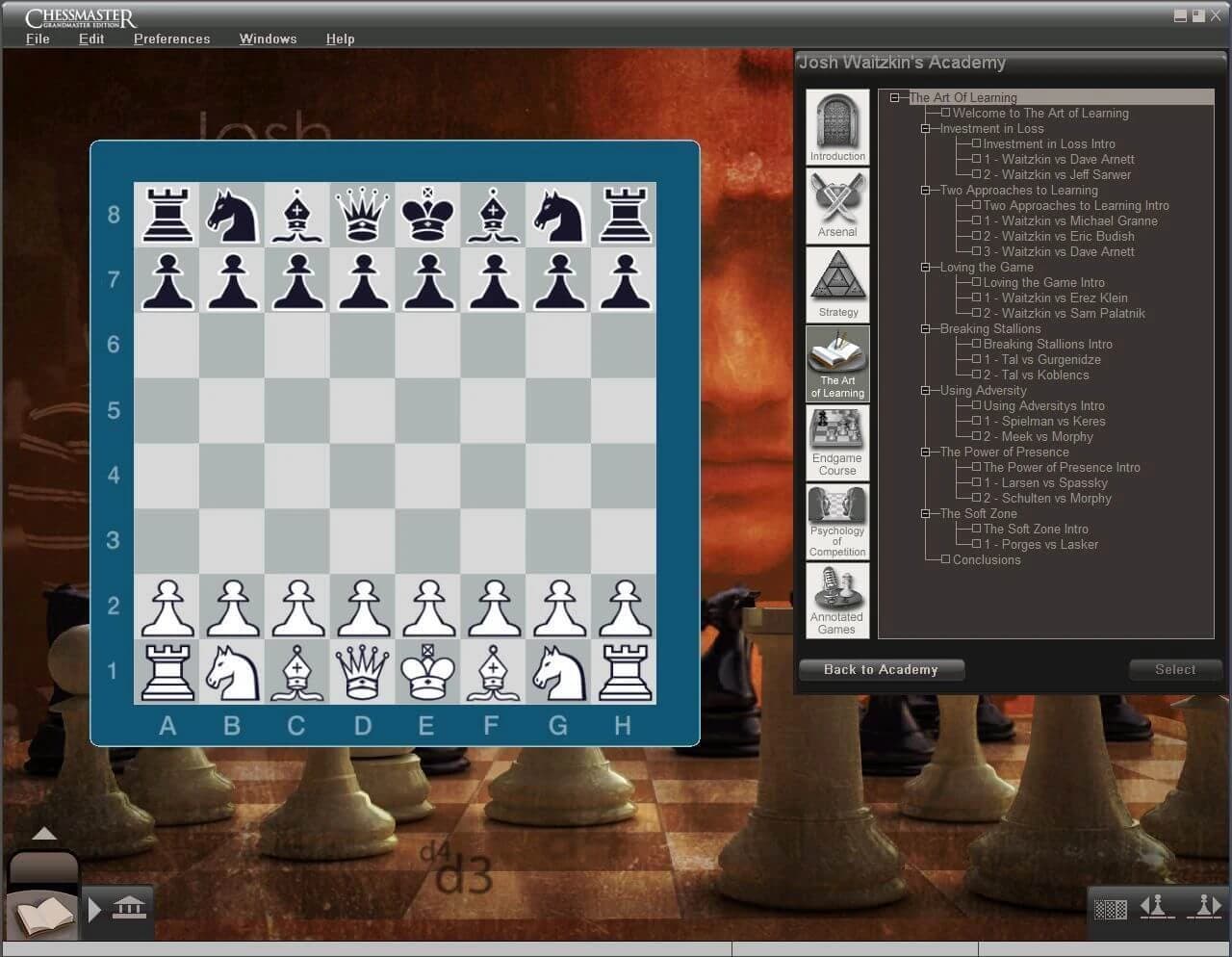Open the Windows menu
1232x957 pixels.
point(268,39)
